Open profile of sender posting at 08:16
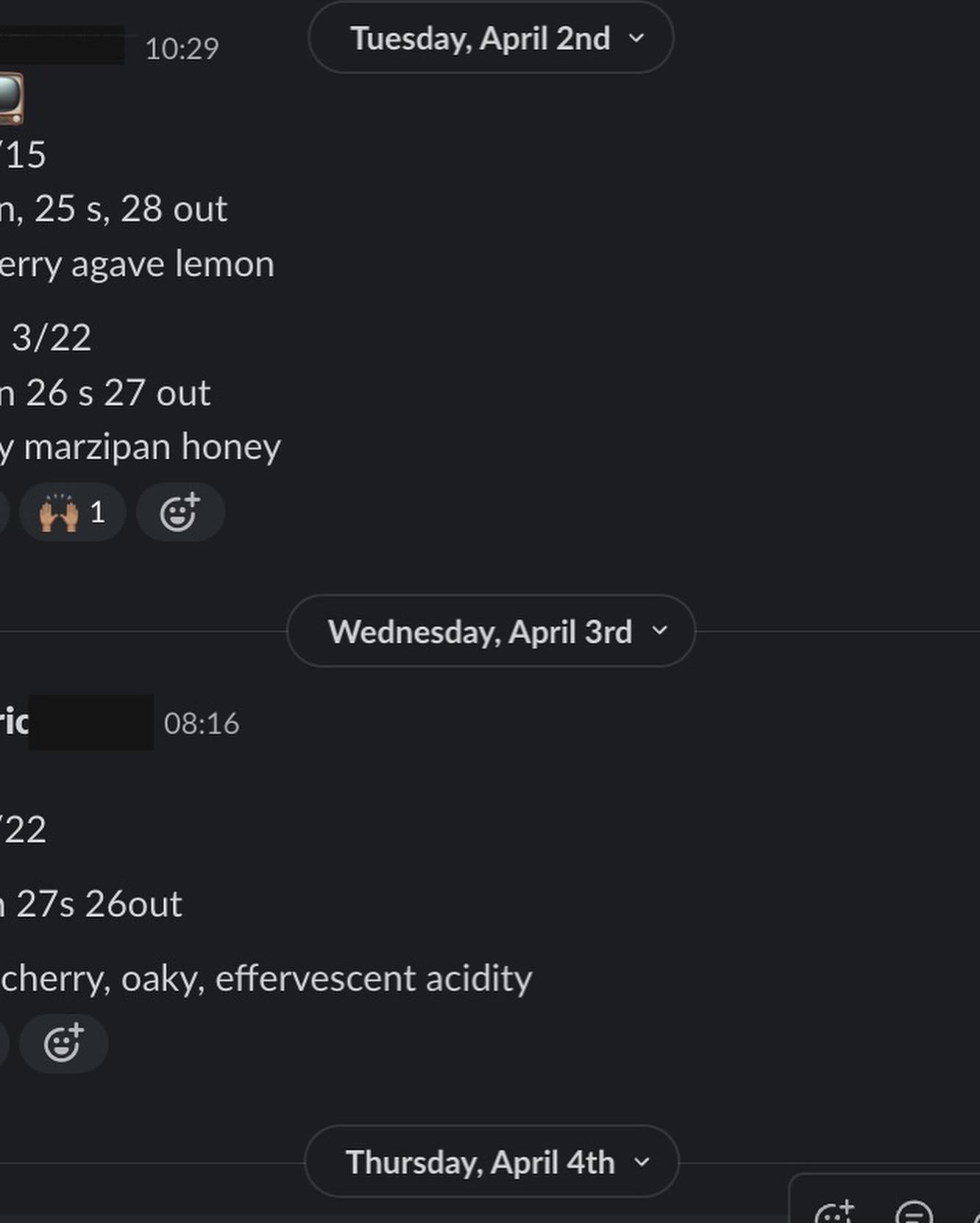Image resolution: width=980 pixels, height=1223 pixels. 15,723
